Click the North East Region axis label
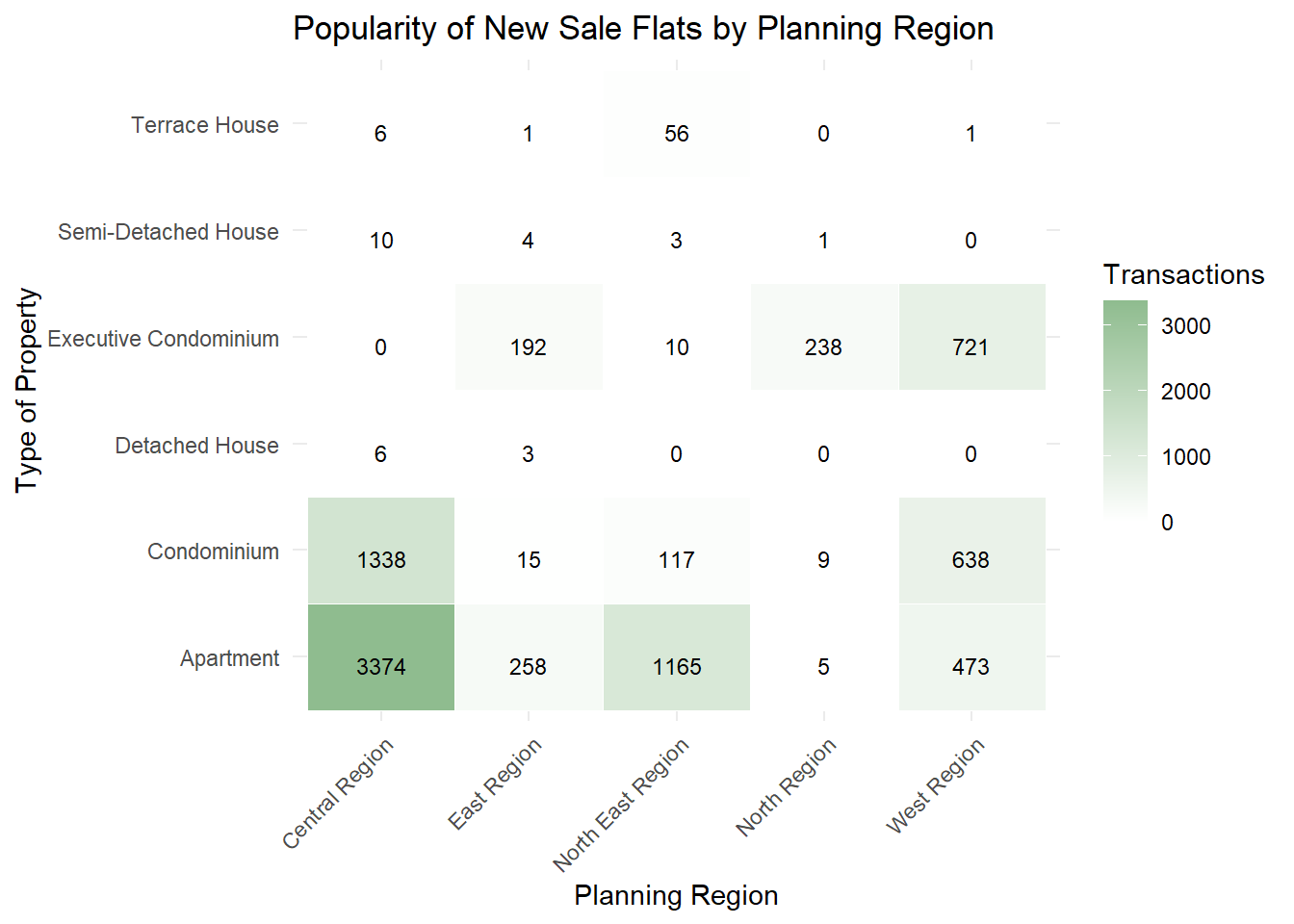This screenshot has width=1294, height=924. point(622,804)
